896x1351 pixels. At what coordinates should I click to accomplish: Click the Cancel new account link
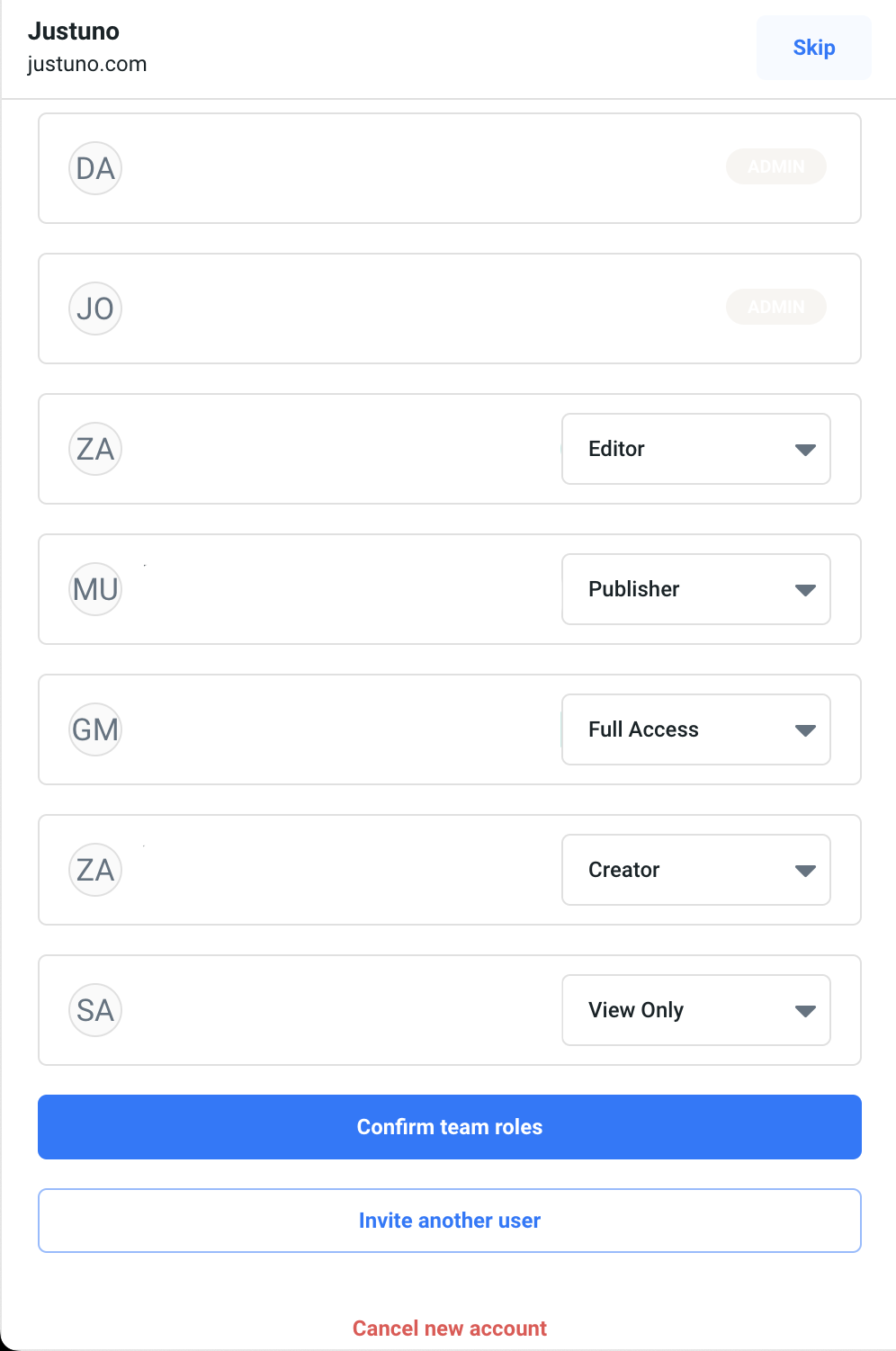pyautogui.click(x=450, y=1329)
